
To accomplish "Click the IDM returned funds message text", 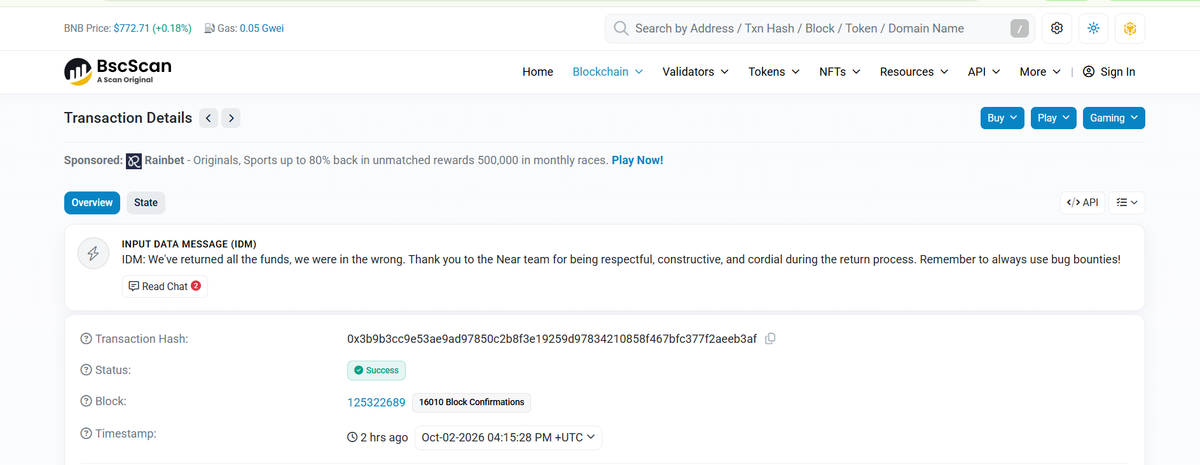I will coord(621,260).
